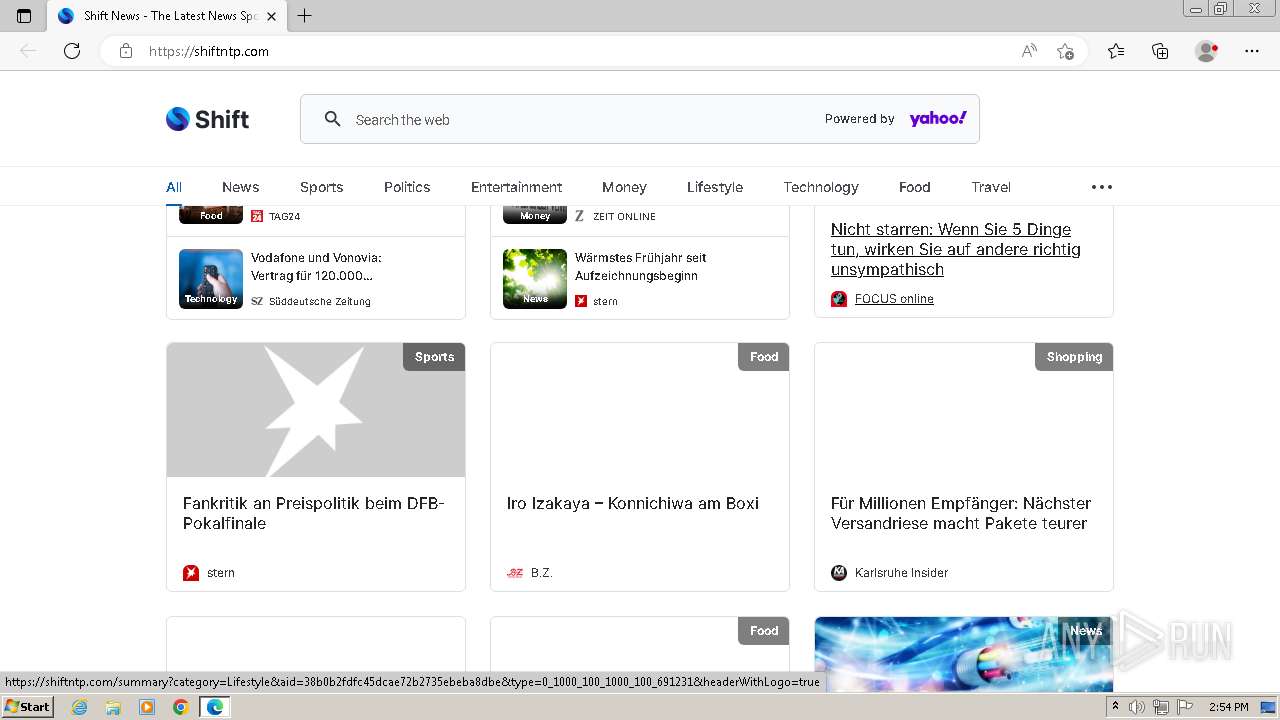Add this page to favorites
This screenshot has width=1280, height=720.
pyautogui.click(x=1066, y=51)
